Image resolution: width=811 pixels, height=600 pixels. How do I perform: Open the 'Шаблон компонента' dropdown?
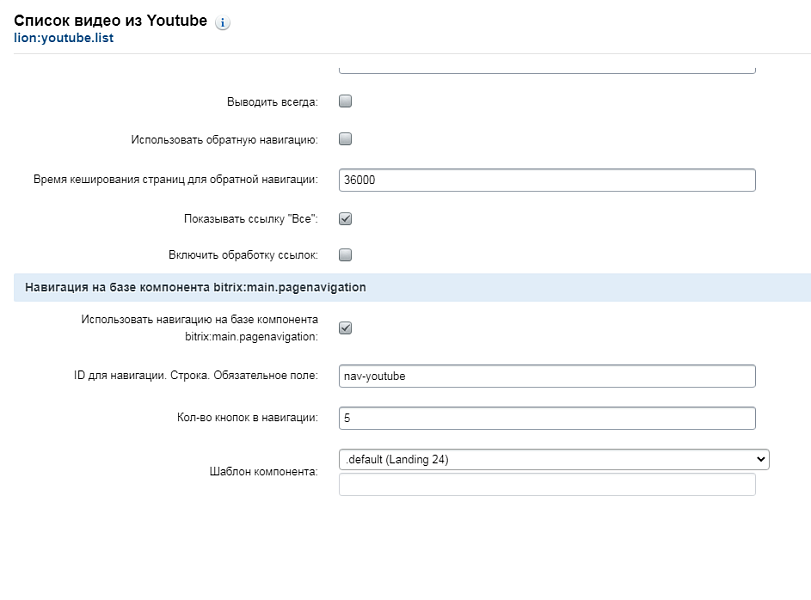tap(553, 459)
